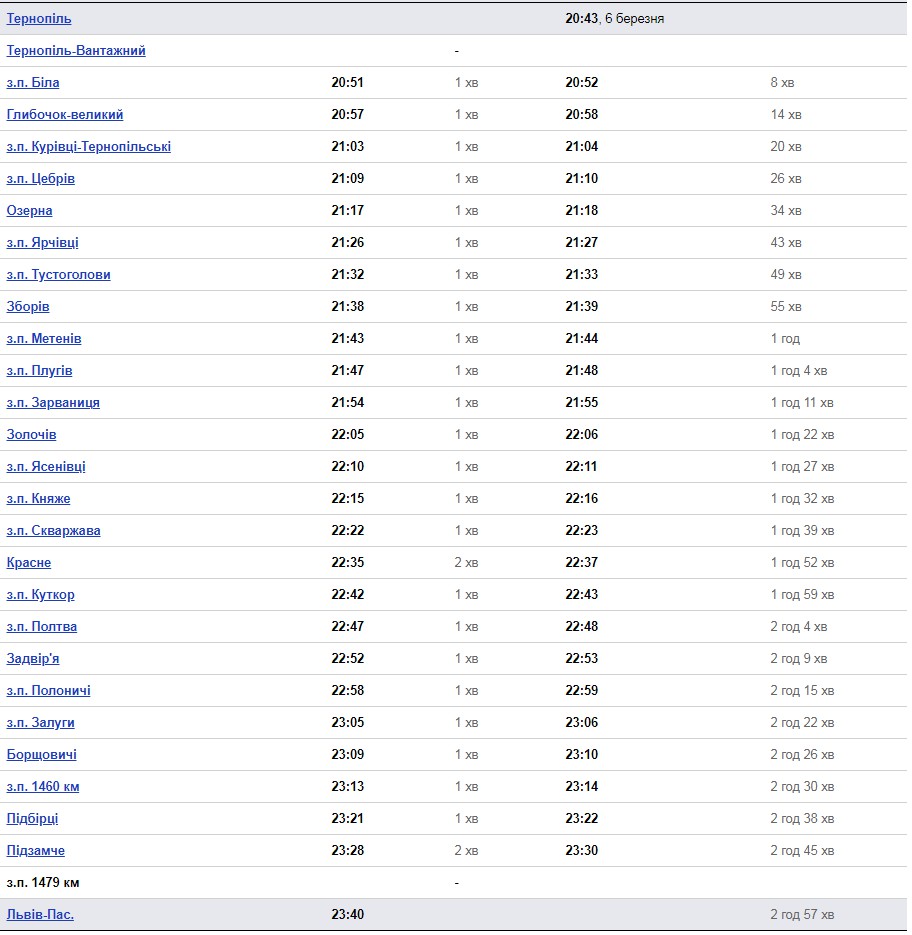Viewport: 912px width, 935px height.
Task: Open the Золочів station link
Action: 32,435
